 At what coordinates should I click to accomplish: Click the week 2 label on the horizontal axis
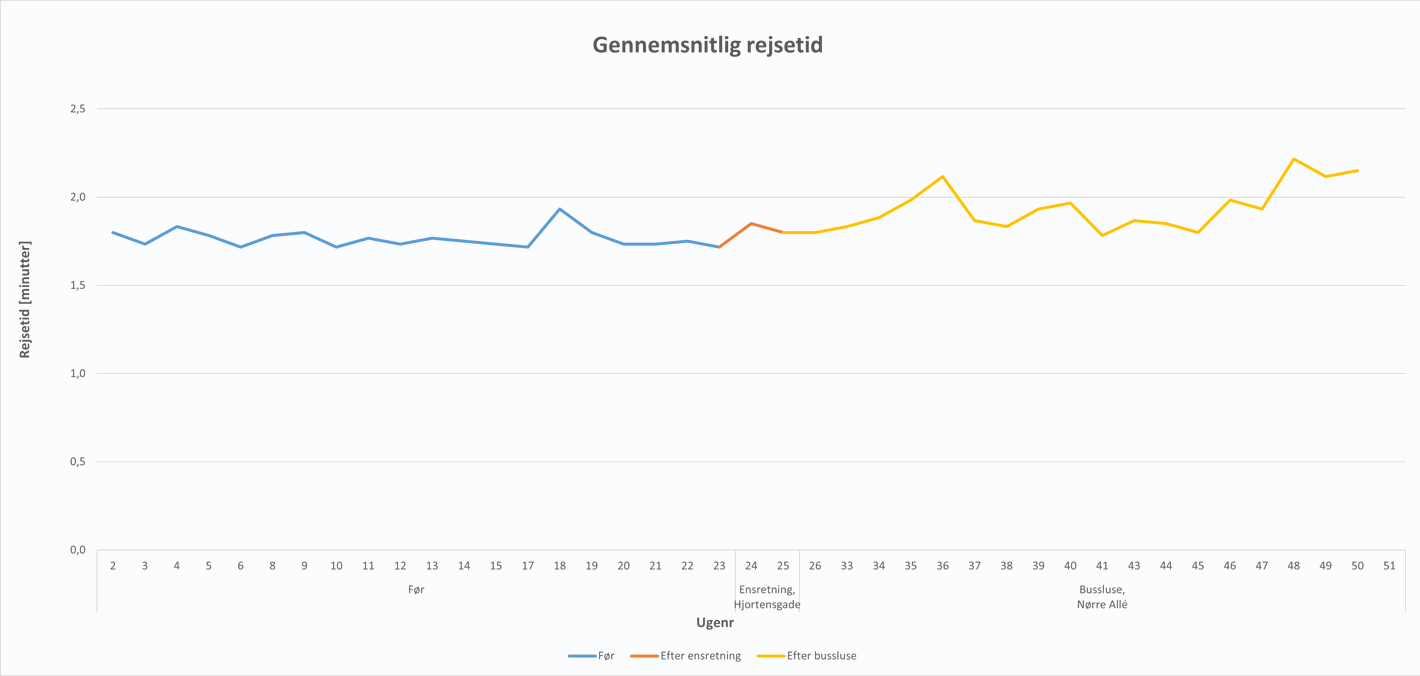113,566
